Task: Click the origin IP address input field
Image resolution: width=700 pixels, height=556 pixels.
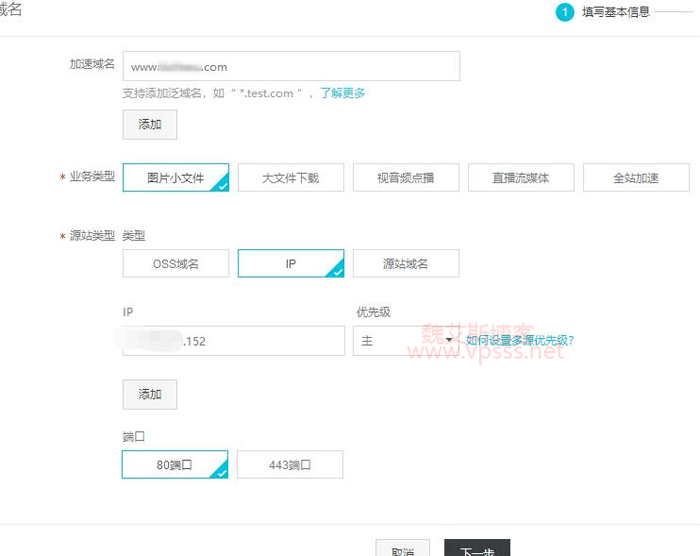Action: click(235, 341)
